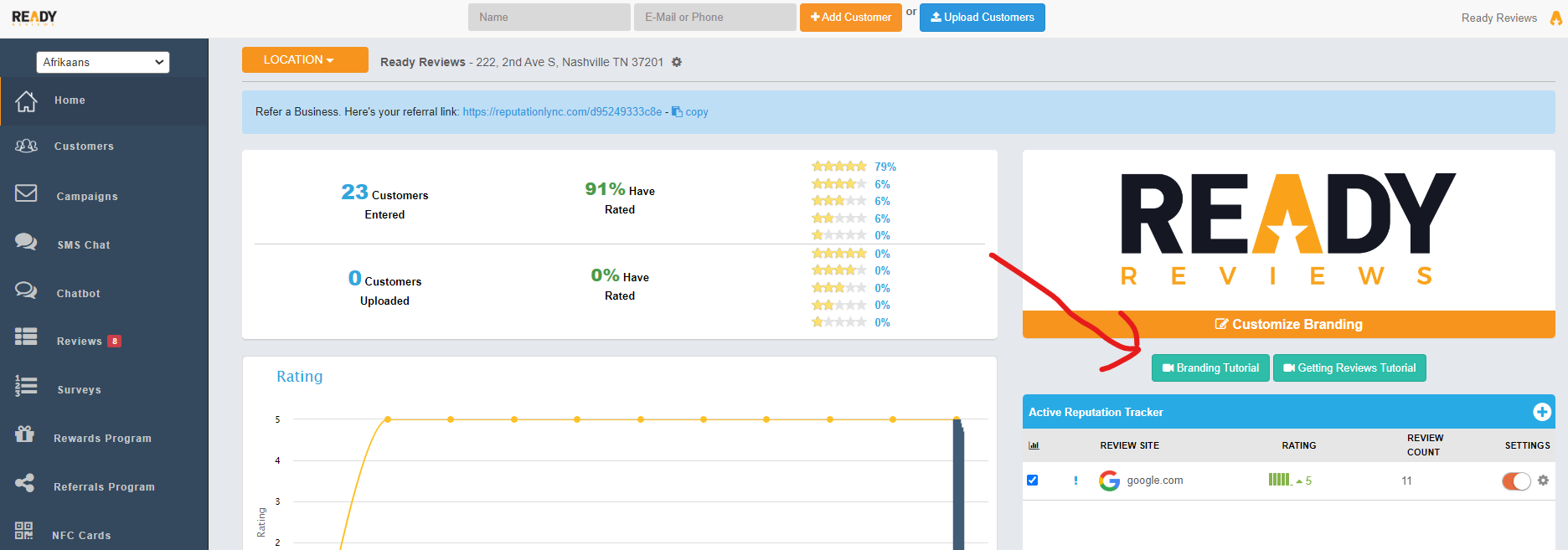Uncheck the google.com review site checkbox
This screenshot has width=1568, height=550.
[x=1032, y=481]
